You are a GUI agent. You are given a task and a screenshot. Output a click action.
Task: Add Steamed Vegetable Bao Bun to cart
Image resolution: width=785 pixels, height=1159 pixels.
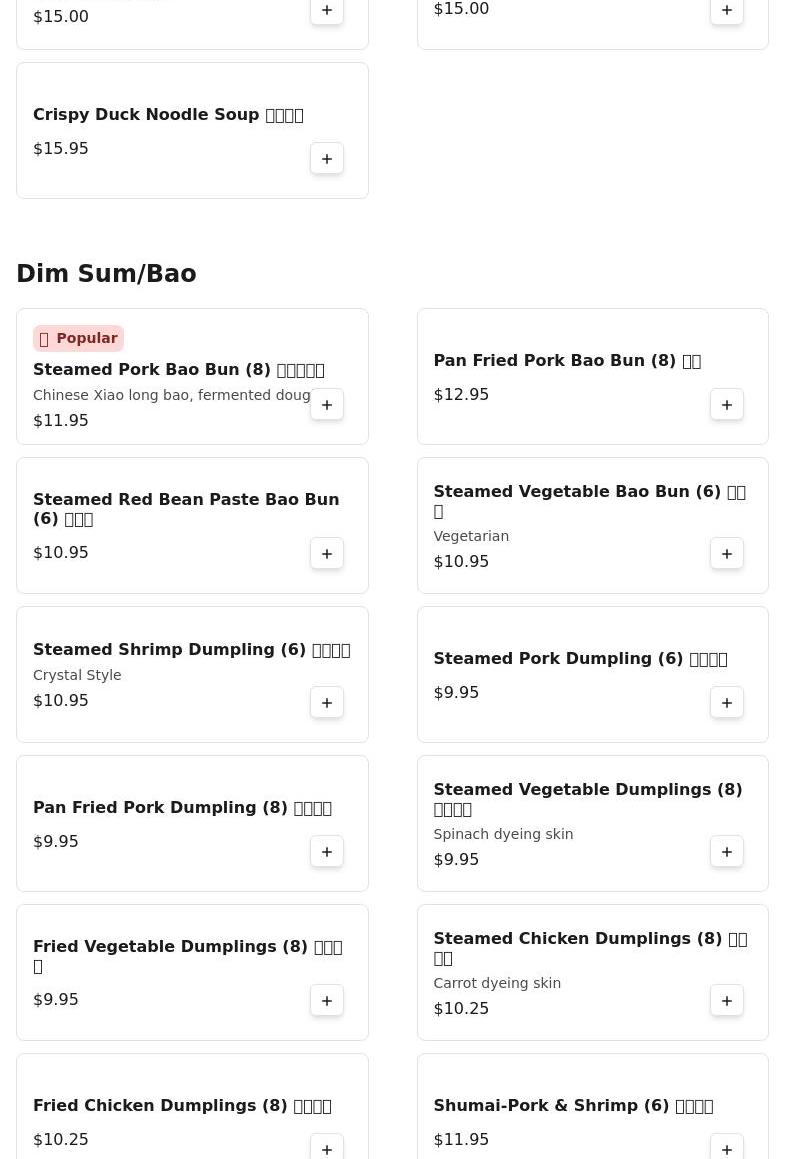click(727, 554)
